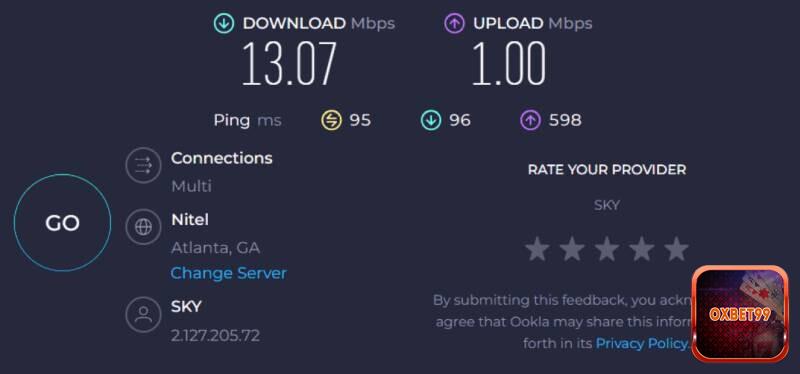Click the yellow idle ping icon

(331, 120)
